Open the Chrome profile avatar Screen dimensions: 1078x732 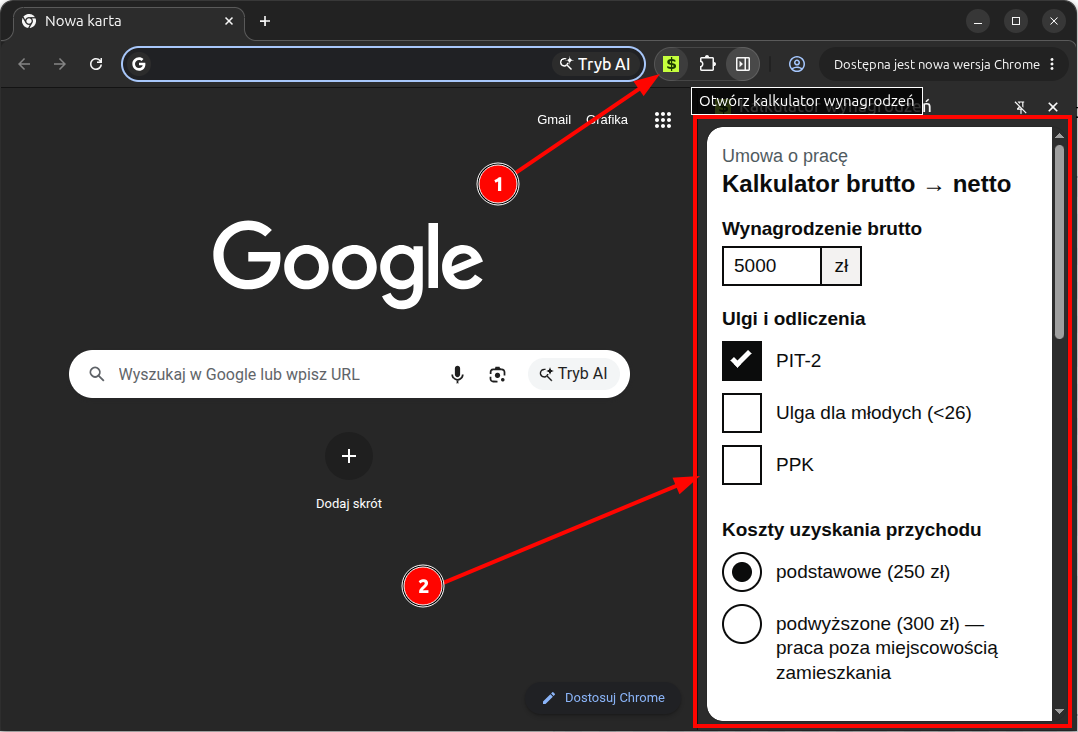click(796, 64)
